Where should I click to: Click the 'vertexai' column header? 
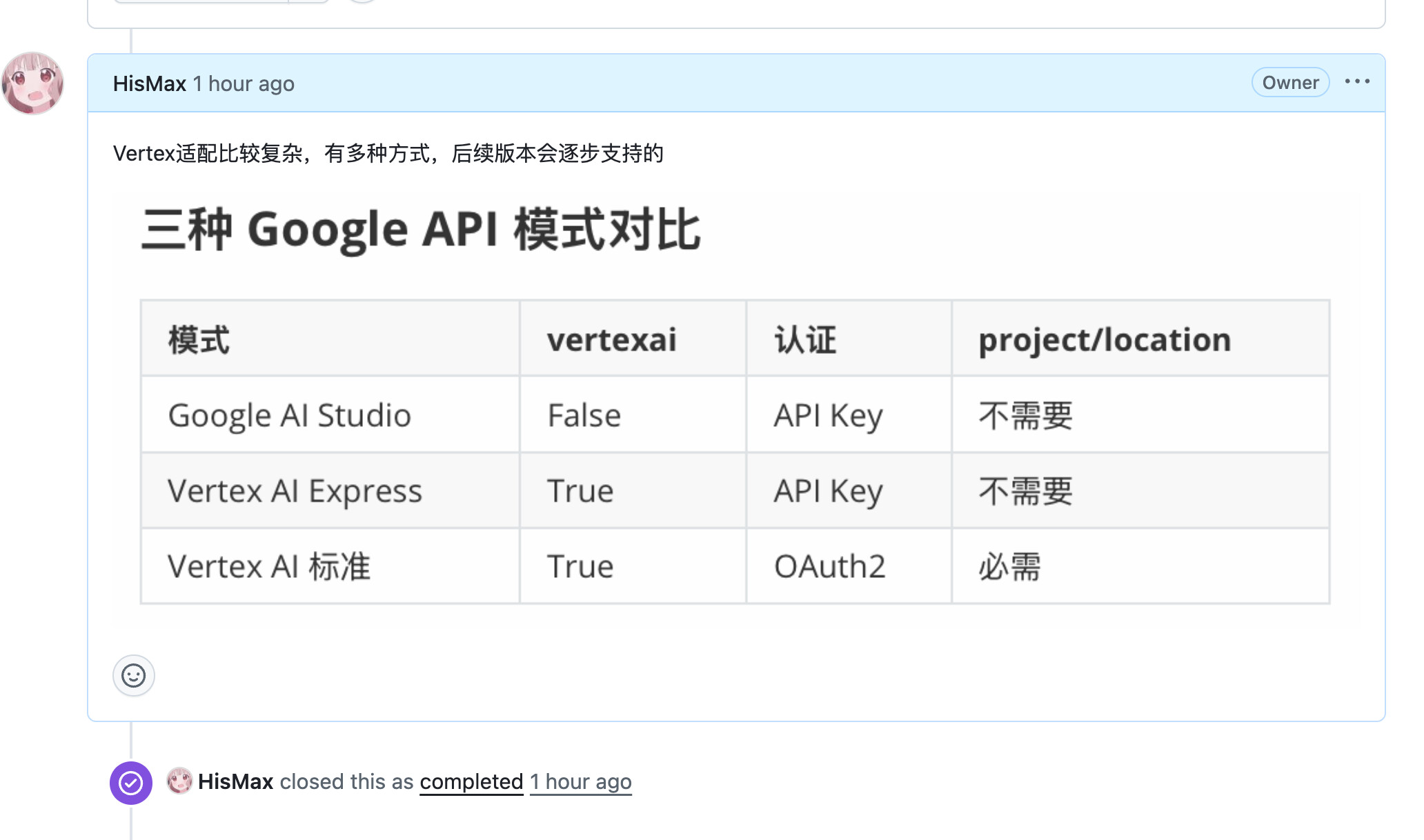633,339
